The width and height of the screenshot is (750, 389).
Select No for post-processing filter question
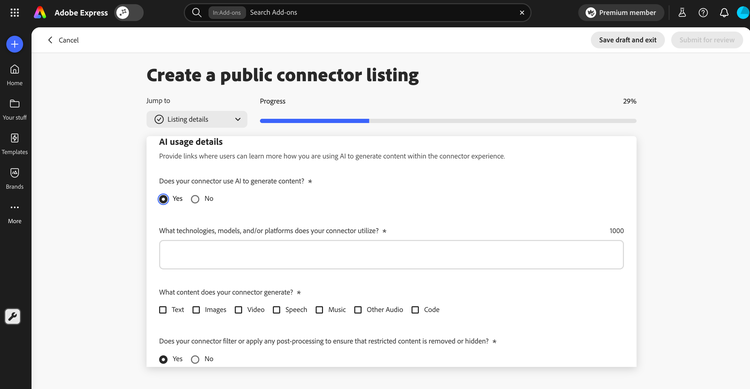coord(195,359)
